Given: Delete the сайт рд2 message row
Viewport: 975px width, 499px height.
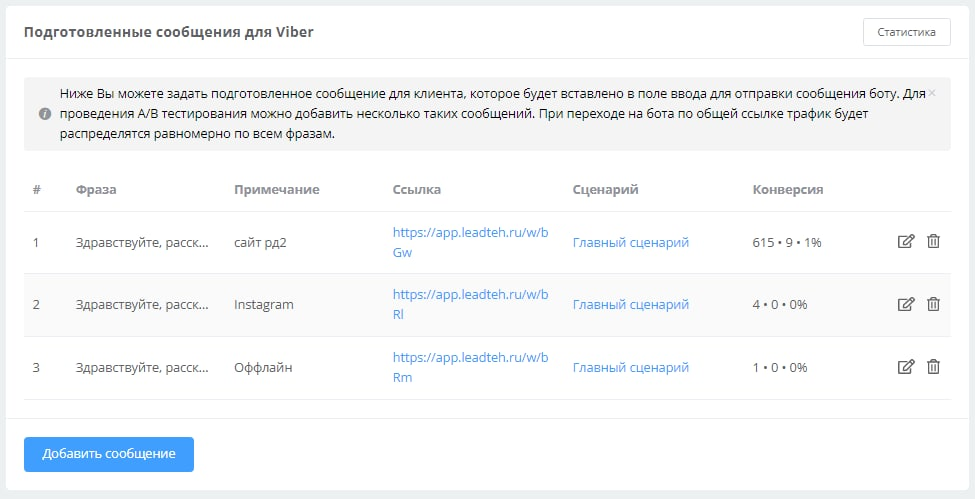Looking at the screenshot, I should (x=933, y=242).
